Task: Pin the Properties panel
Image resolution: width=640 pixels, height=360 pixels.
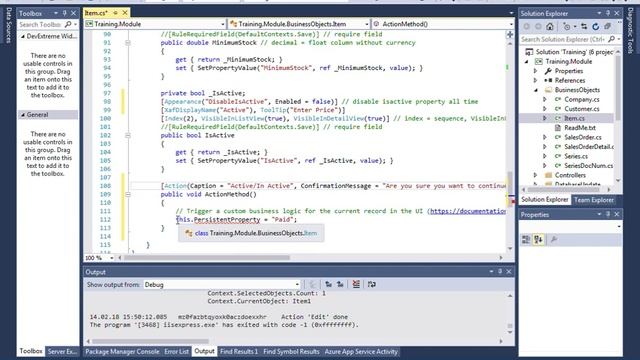Action: click(608, 214)
